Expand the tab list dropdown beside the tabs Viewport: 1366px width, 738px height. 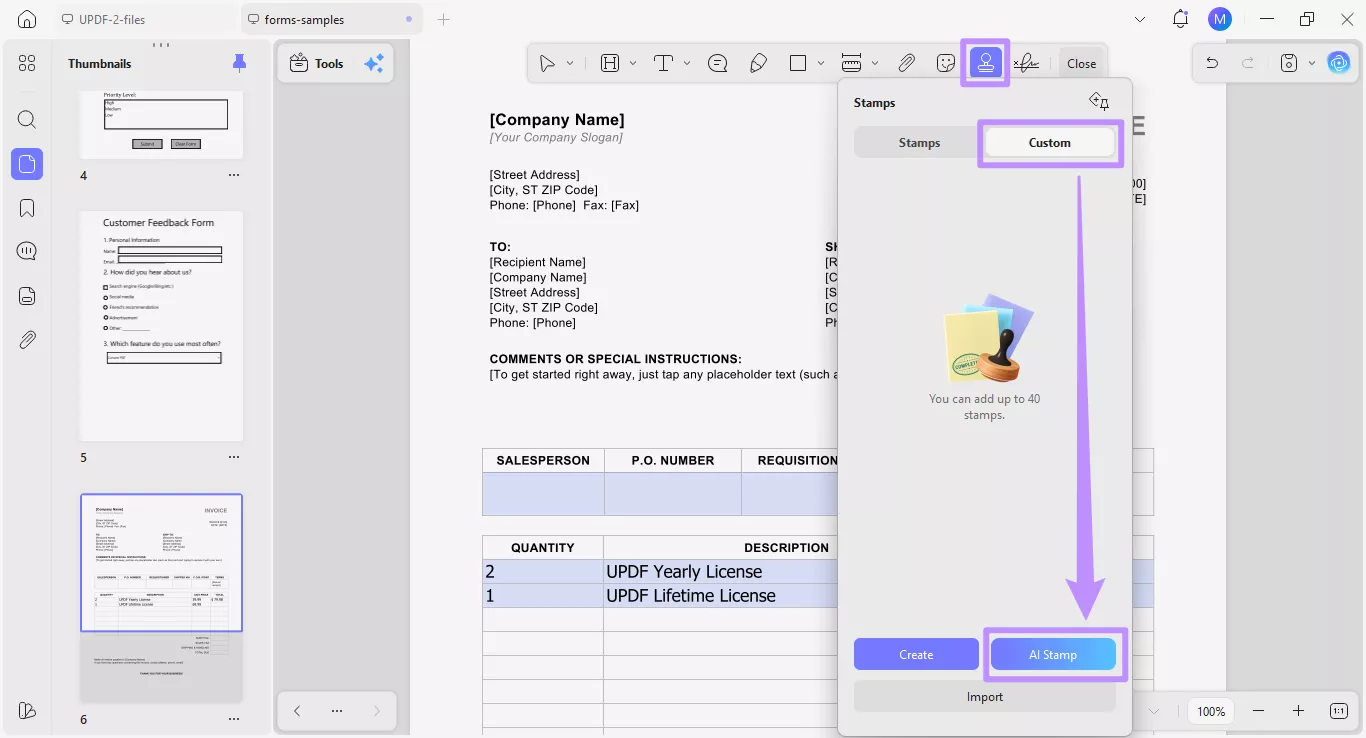(1139, 18)
